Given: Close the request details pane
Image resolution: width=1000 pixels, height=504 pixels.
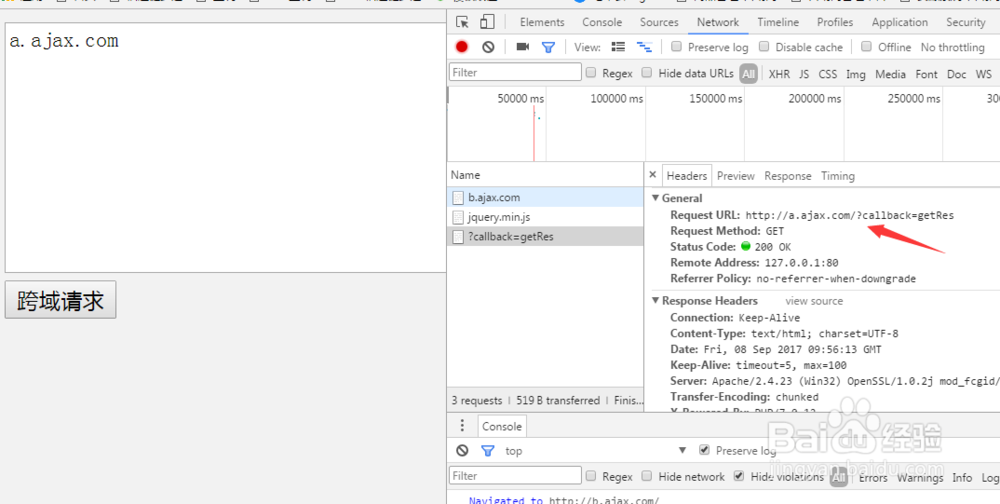Looking at the screenshot, I should [x=652, y=175].
